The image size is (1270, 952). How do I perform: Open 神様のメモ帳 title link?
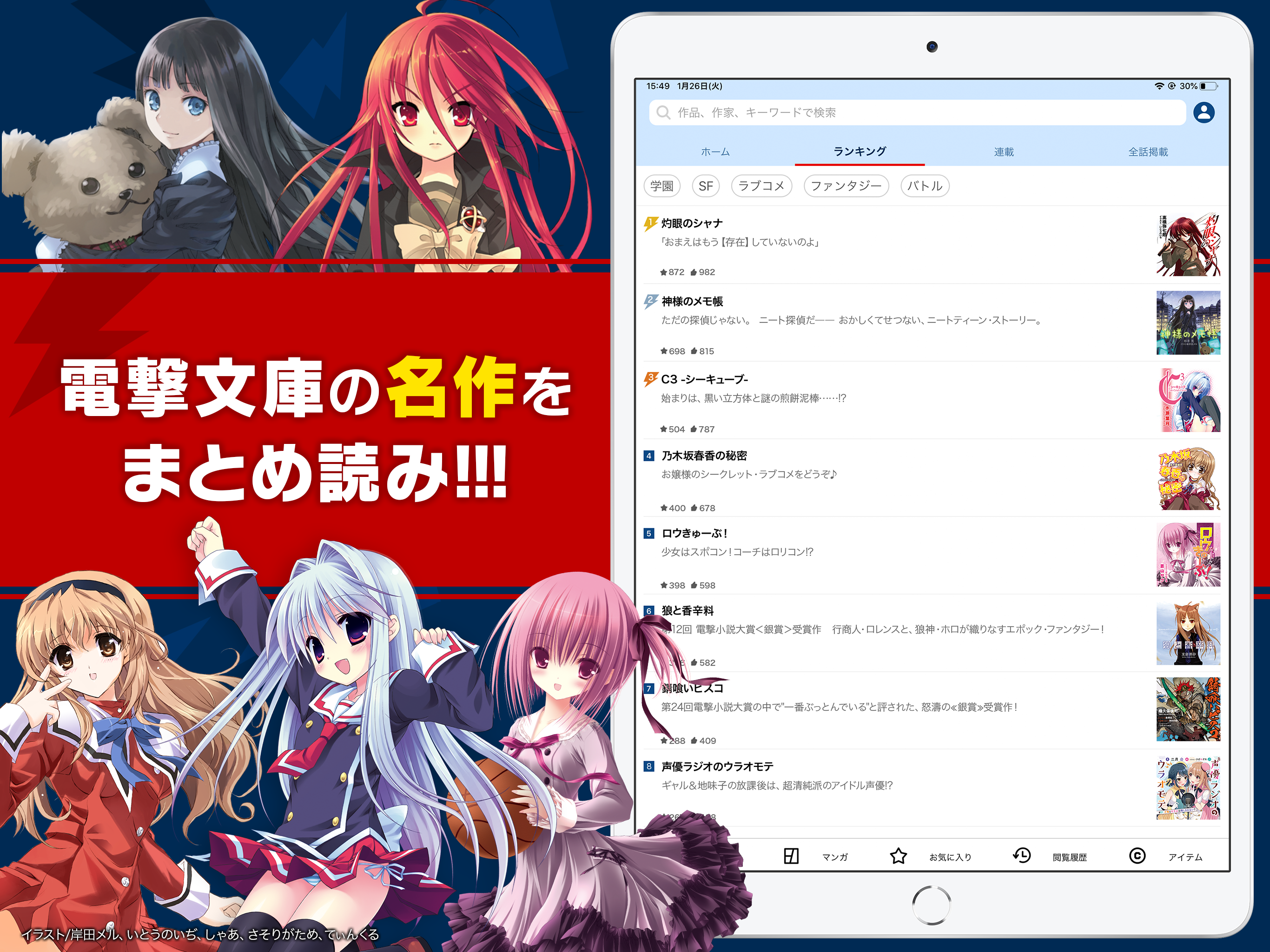click(692, 301)
